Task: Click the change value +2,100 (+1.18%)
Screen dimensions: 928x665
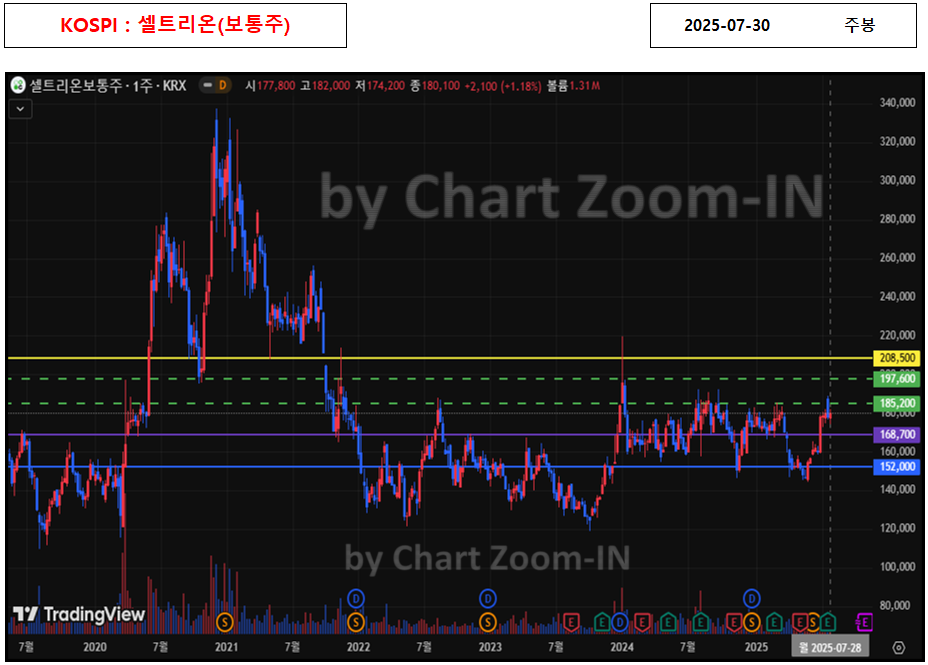Action: [503, 86]
